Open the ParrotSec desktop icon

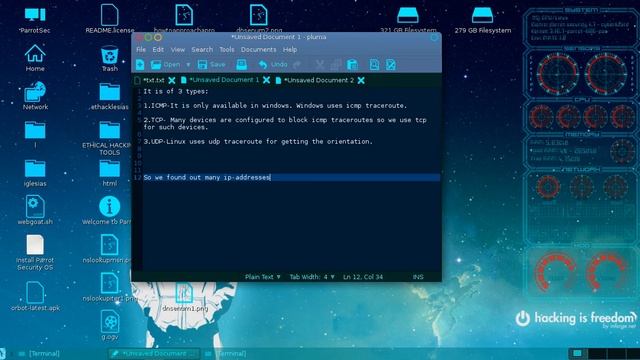coord(35,19)
